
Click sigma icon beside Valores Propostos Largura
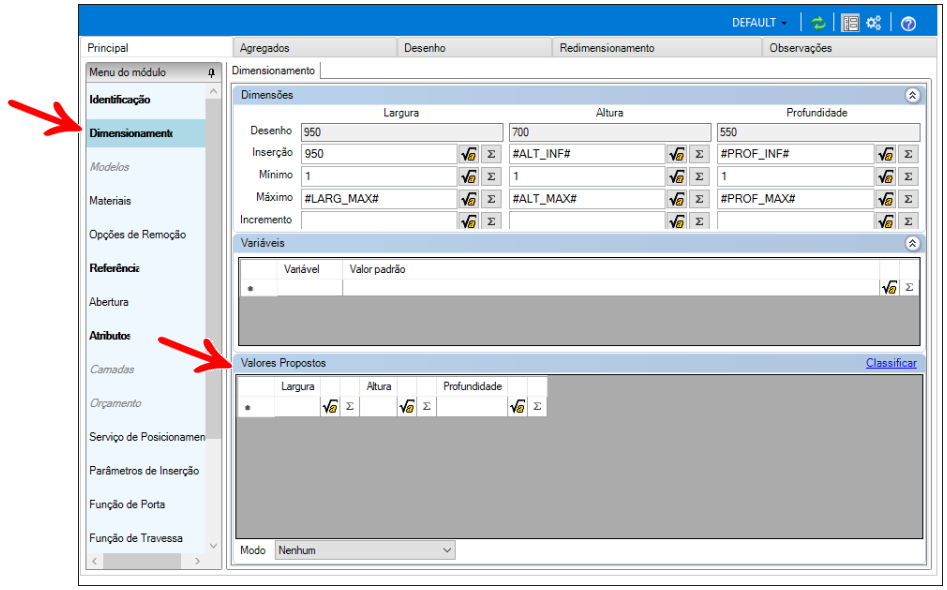pyautogui.click(x=349, y=407)
